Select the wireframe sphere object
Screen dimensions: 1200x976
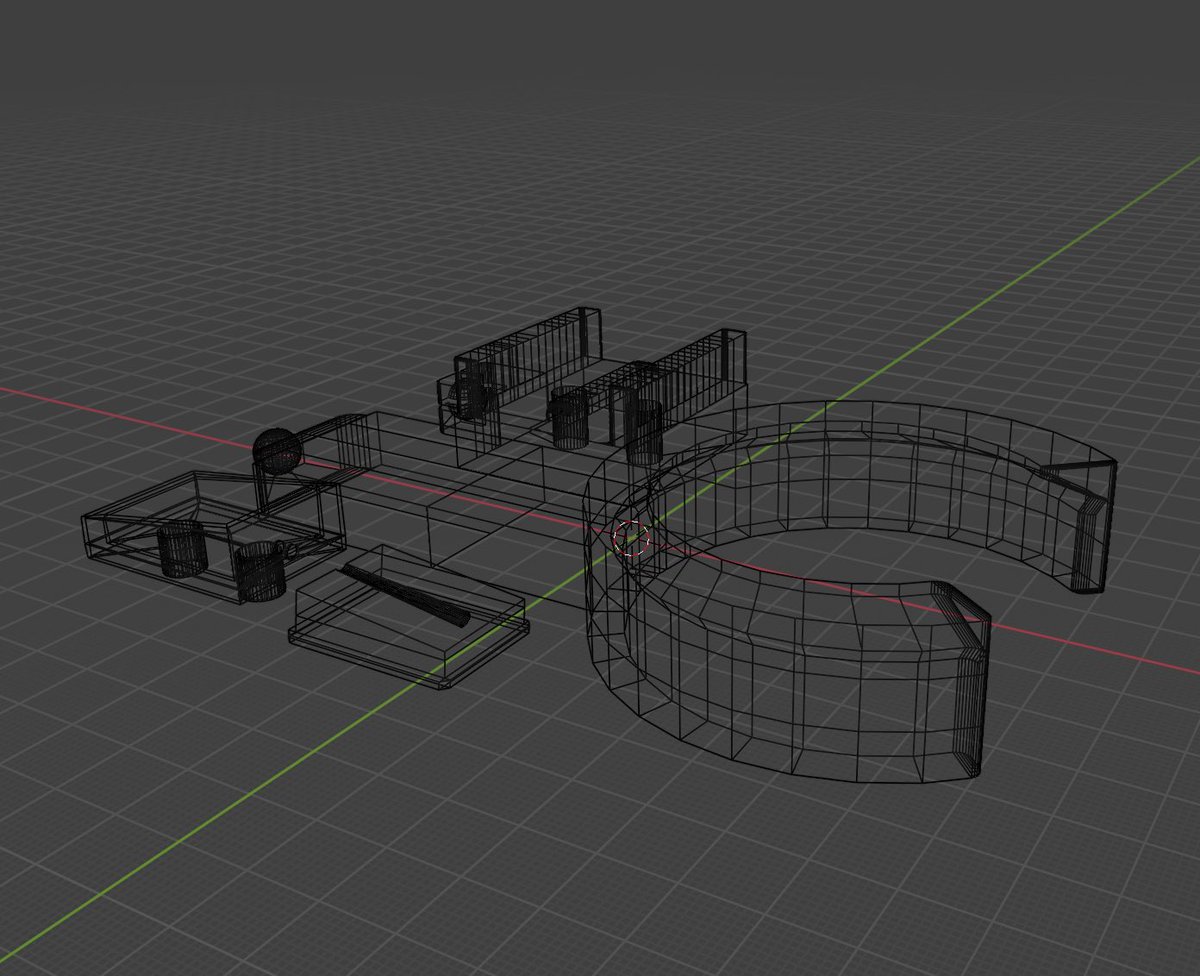[276, 451]
